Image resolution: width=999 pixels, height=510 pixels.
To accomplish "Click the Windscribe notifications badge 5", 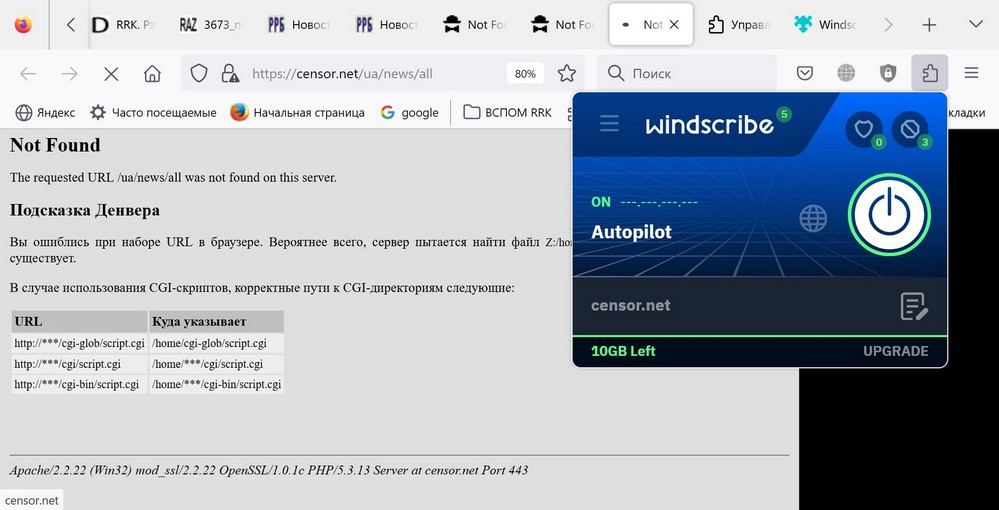I will [784, 115].
